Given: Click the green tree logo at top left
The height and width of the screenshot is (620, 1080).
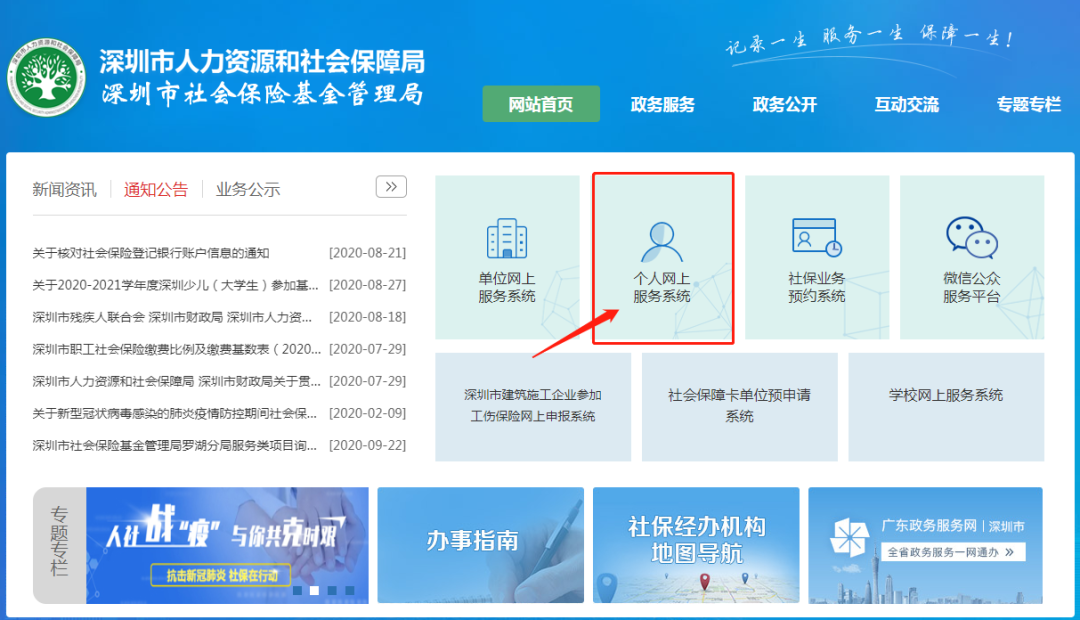Looking at the screenshot, I should pyautogui.click(x=46, y=79).
